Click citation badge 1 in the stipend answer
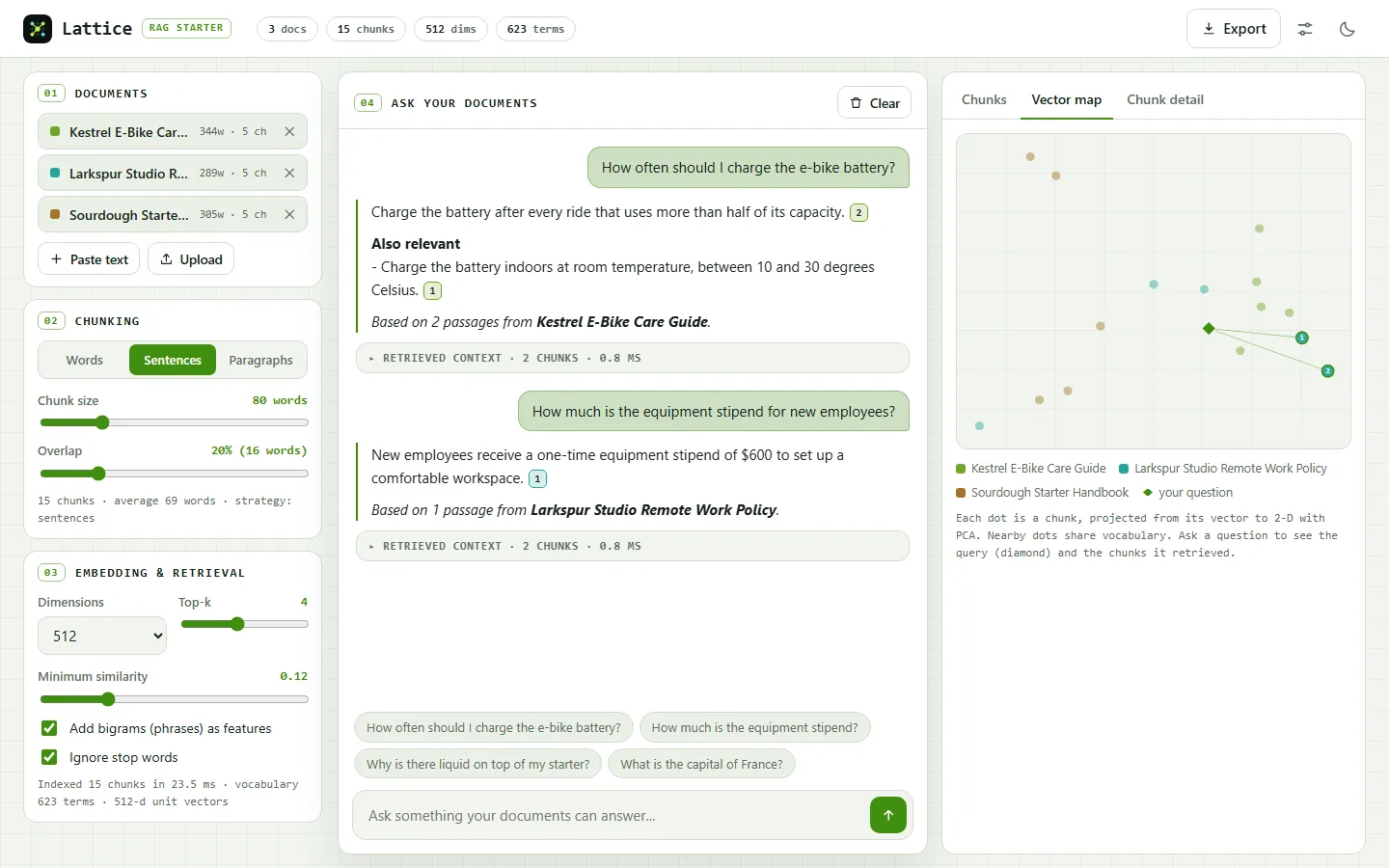1389x868 pixels. coord(537,478)
